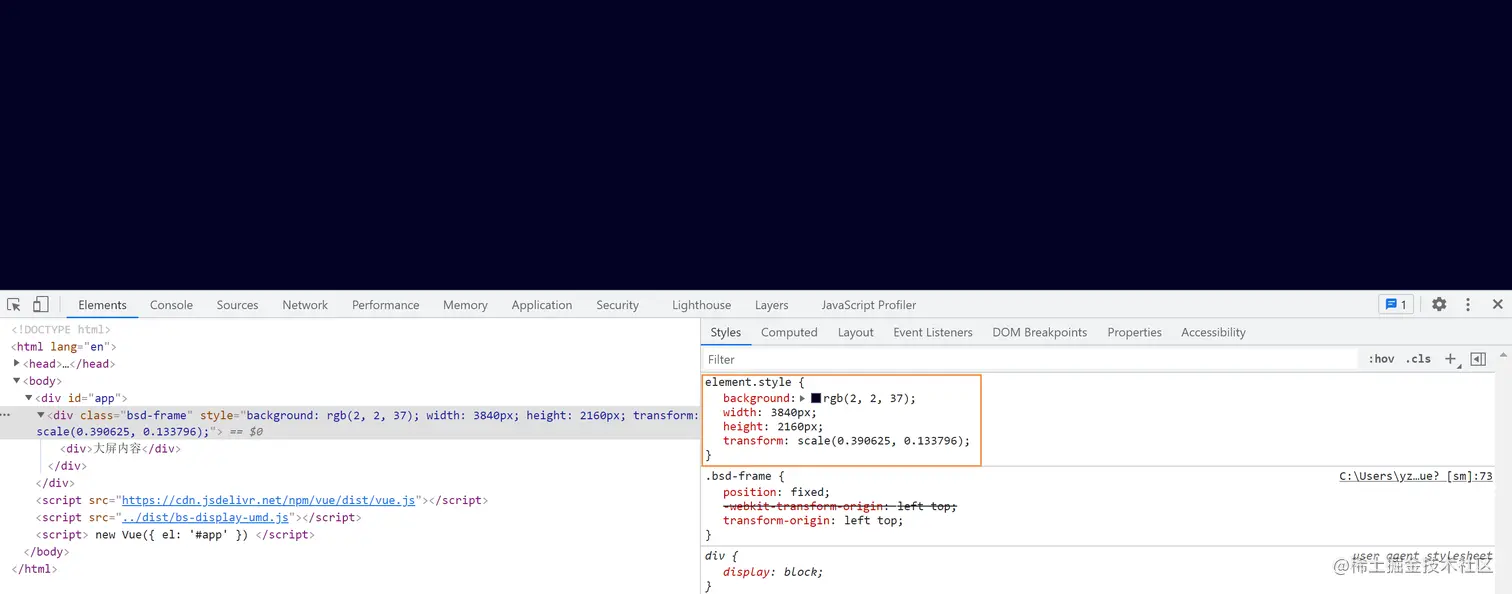The width and height of the screenshot is (1512, 594).
Task: Open the DevTools three-dot menu
Action: tap(1468, 305)
